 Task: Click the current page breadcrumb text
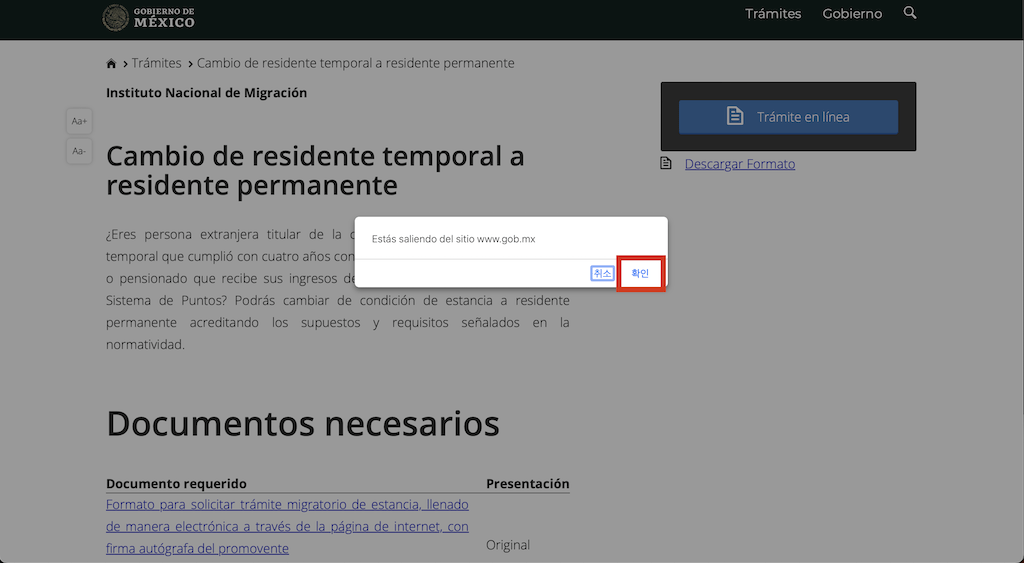tap(355, 63)
